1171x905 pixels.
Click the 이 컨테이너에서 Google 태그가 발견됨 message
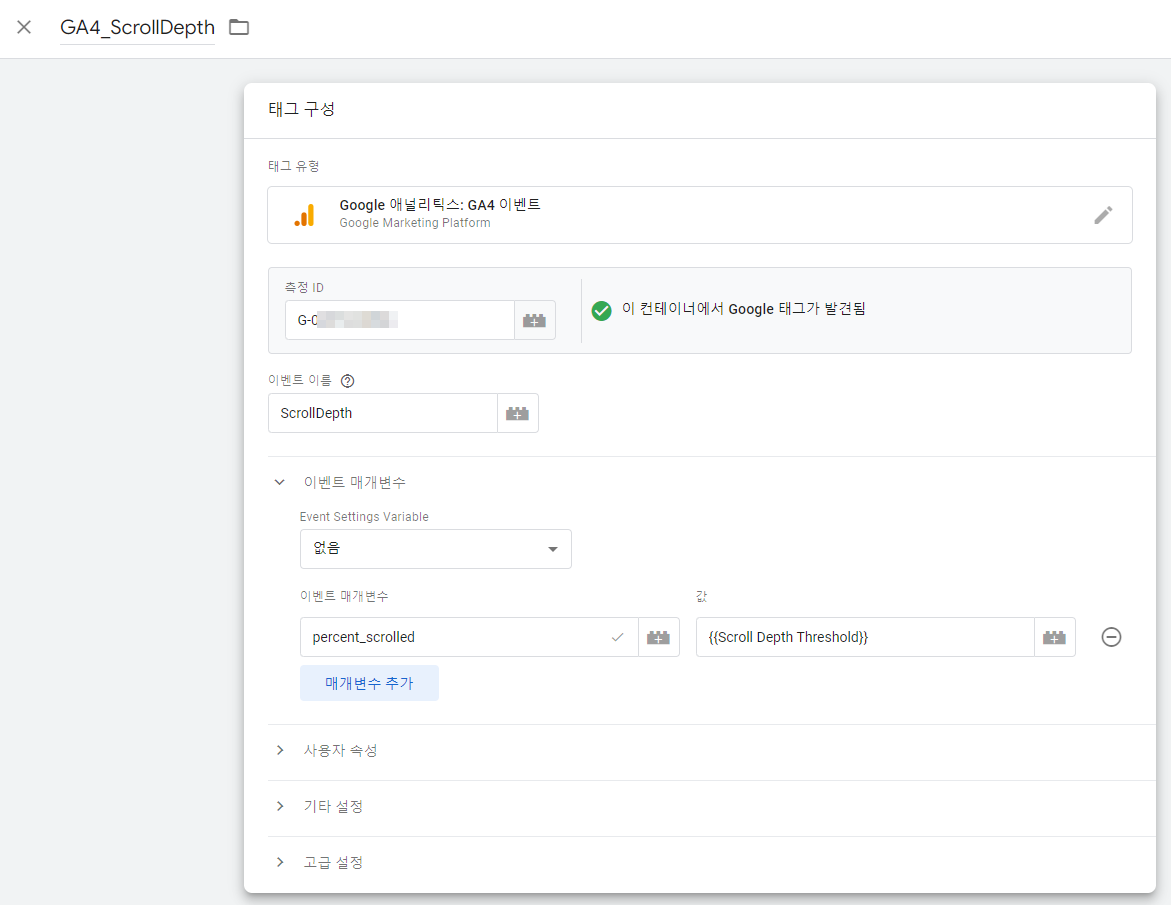click(x=744, y=308)
